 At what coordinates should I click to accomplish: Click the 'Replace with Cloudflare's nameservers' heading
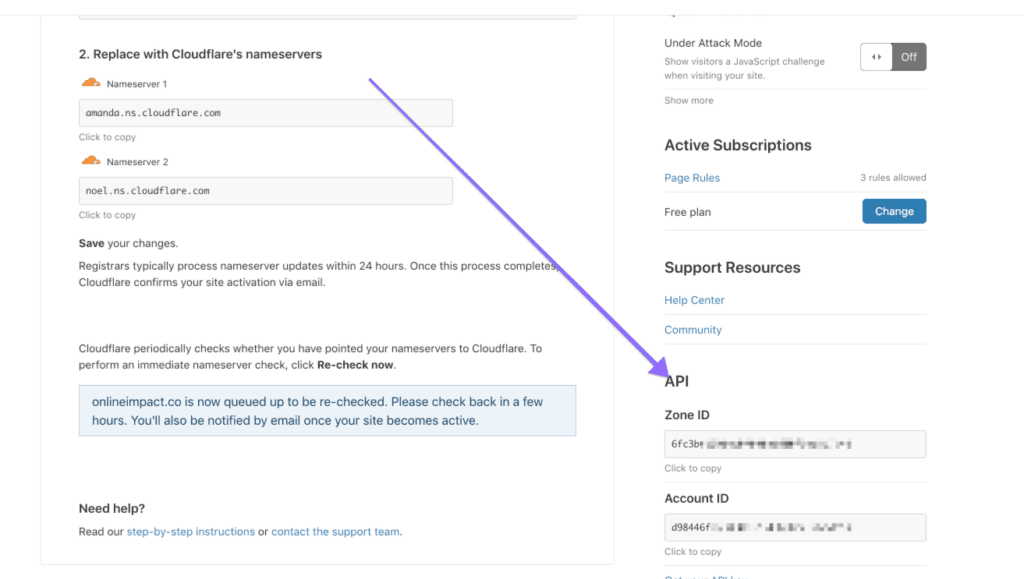(200, 54)
